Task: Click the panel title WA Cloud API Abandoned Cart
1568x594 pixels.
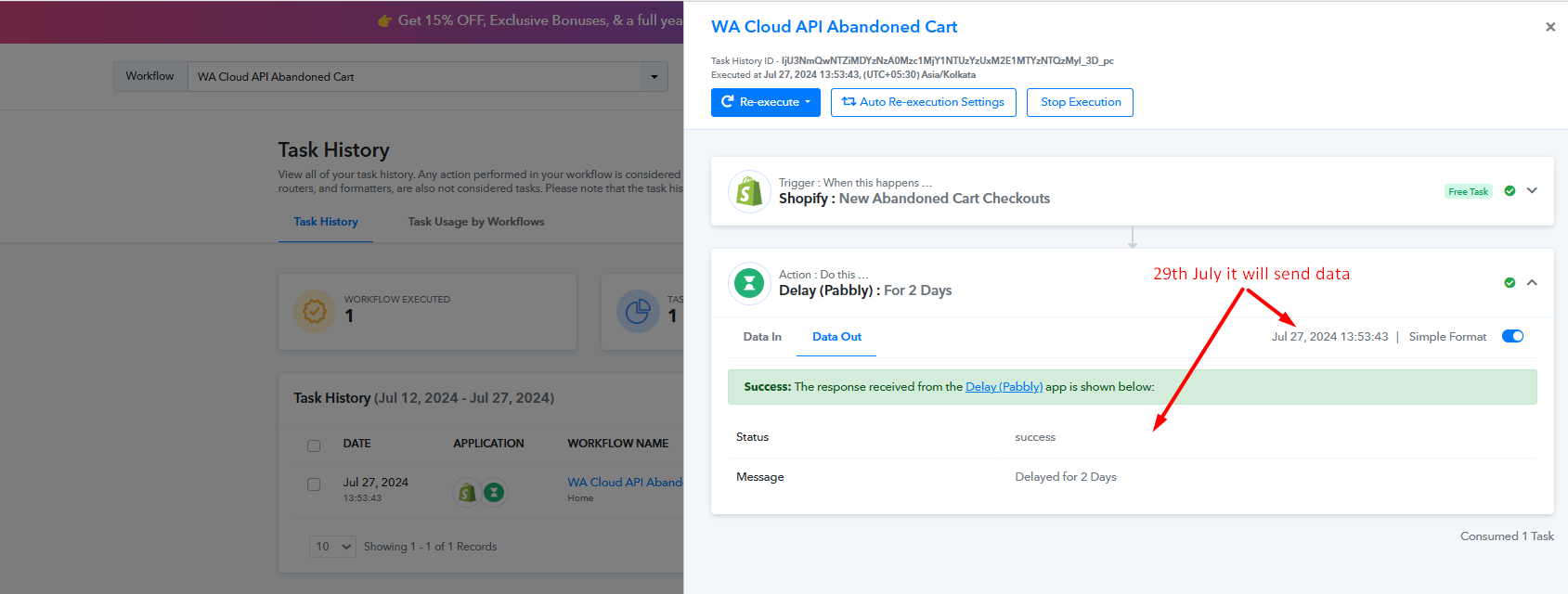Action: [x=835, y=27]
